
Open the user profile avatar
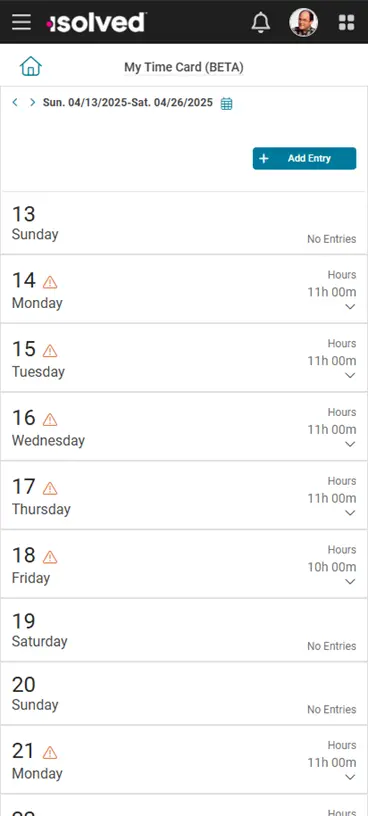coord(303,22)
